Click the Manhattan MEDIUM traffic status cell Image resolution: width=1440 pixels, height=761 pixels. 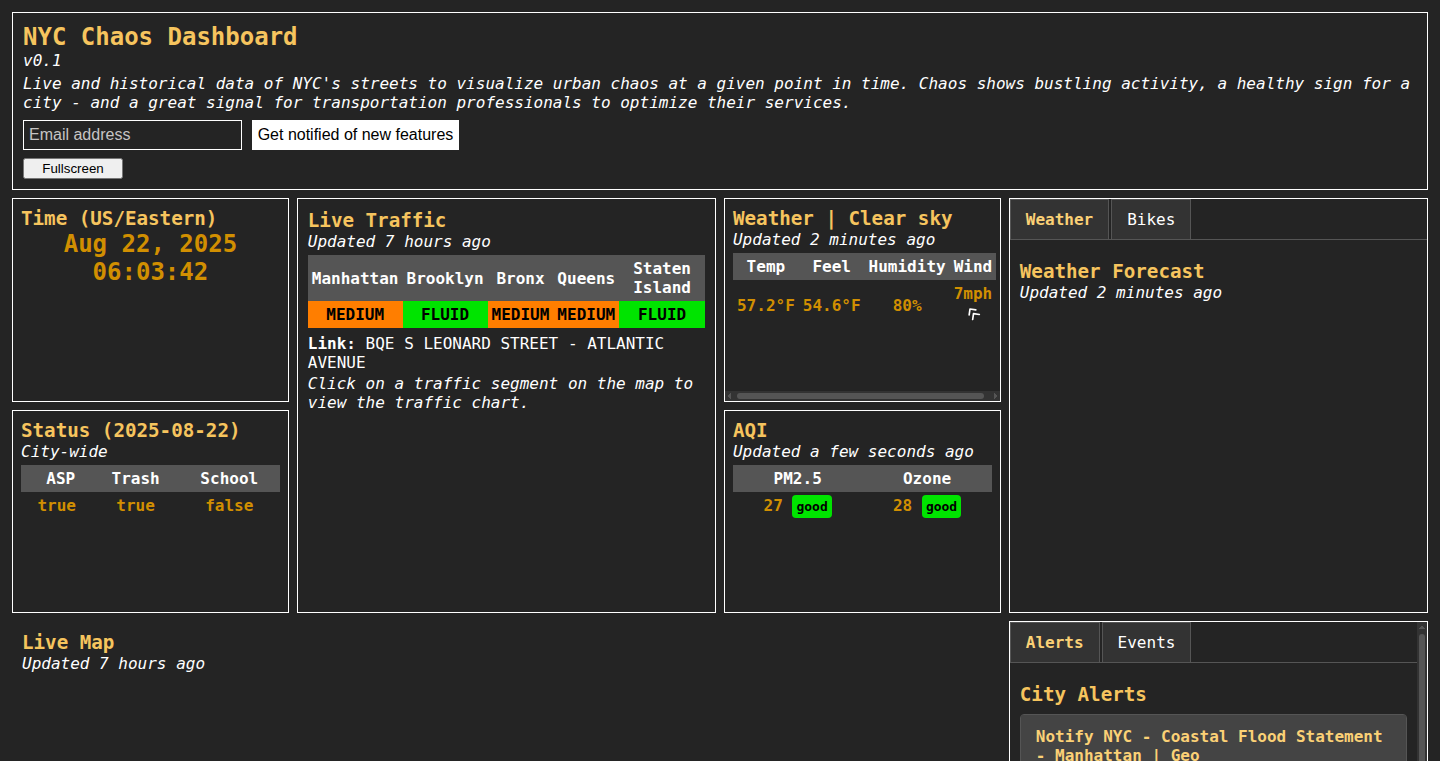[355, 314]
